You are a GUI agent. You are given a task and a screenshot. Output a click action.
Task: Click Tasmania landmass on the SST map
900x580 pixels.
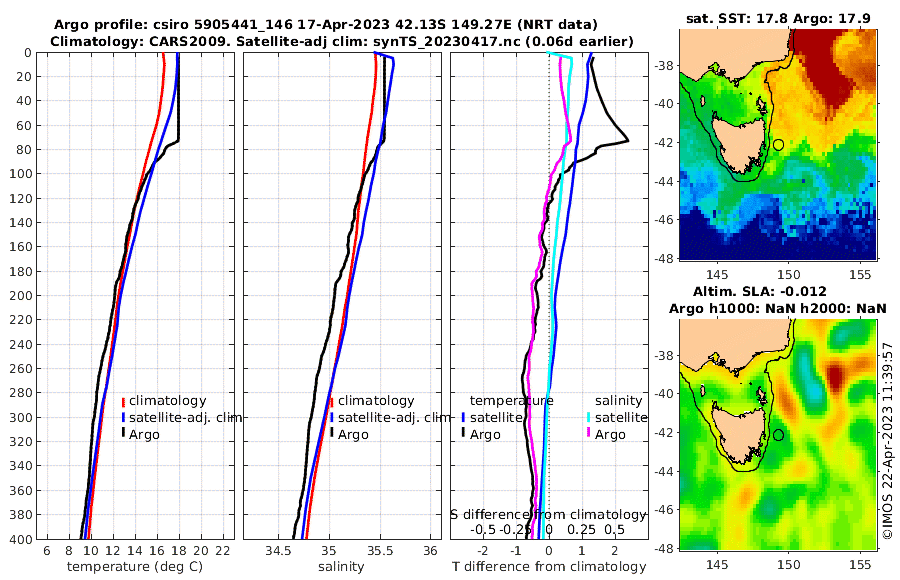click(x=736, y=142)
